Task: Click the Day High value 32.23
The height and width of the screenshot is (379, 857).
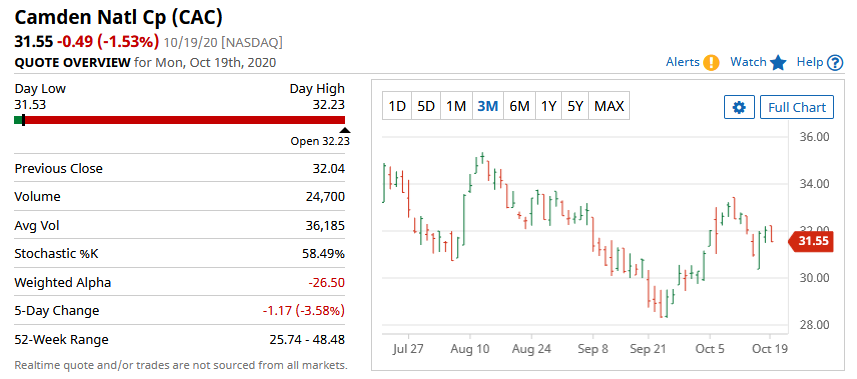Action: click(x=328, y=104)
